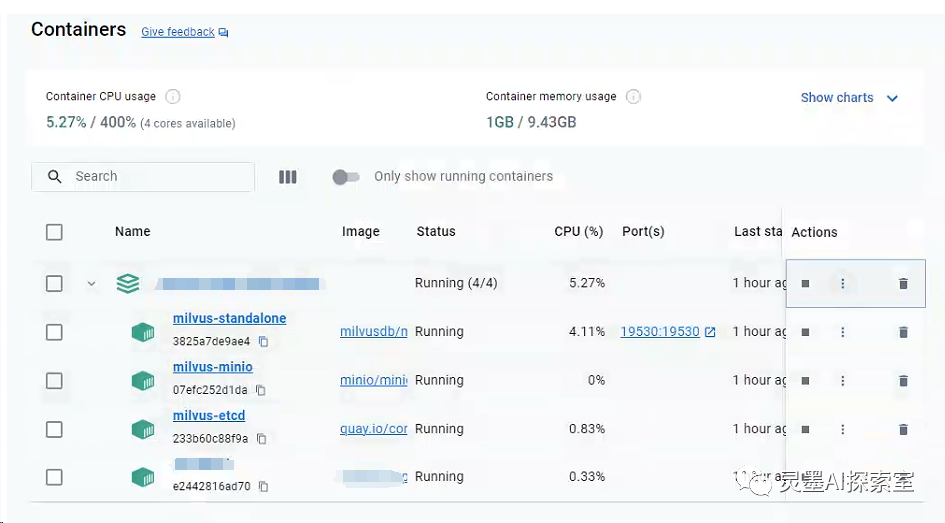Sort by the Image column header
945x523 pixels.
[x=360, y=231]
